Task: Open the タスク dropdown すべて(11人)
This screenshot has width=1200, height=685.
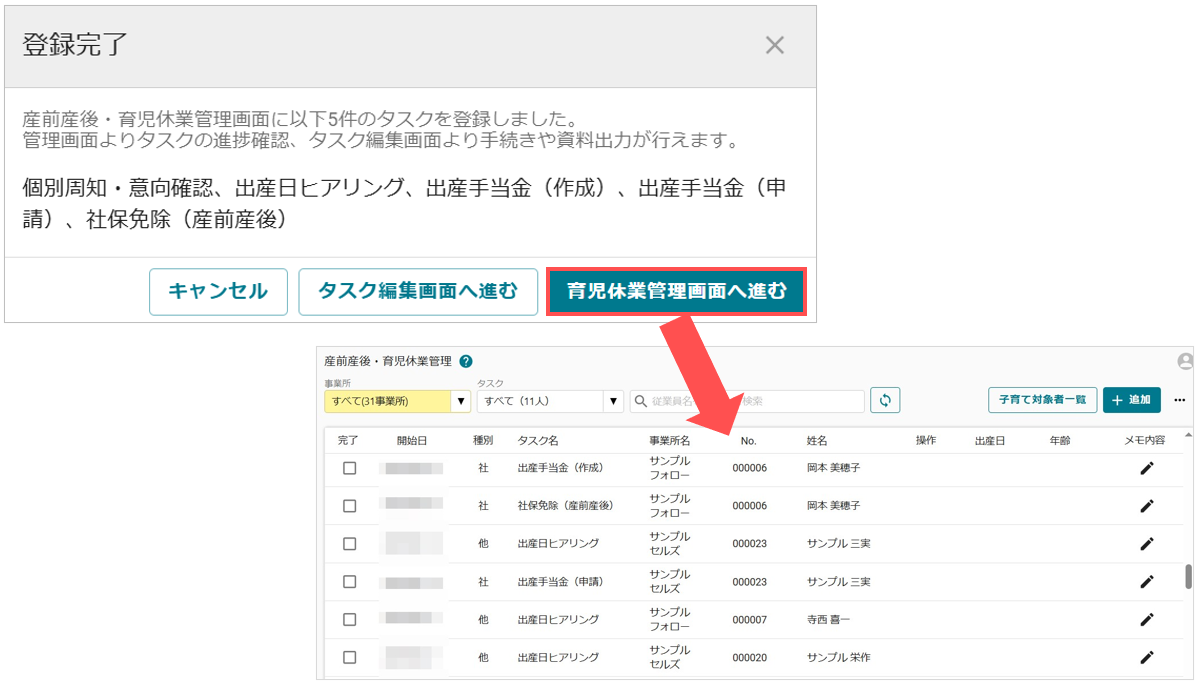Action: (x=550, y=401)
